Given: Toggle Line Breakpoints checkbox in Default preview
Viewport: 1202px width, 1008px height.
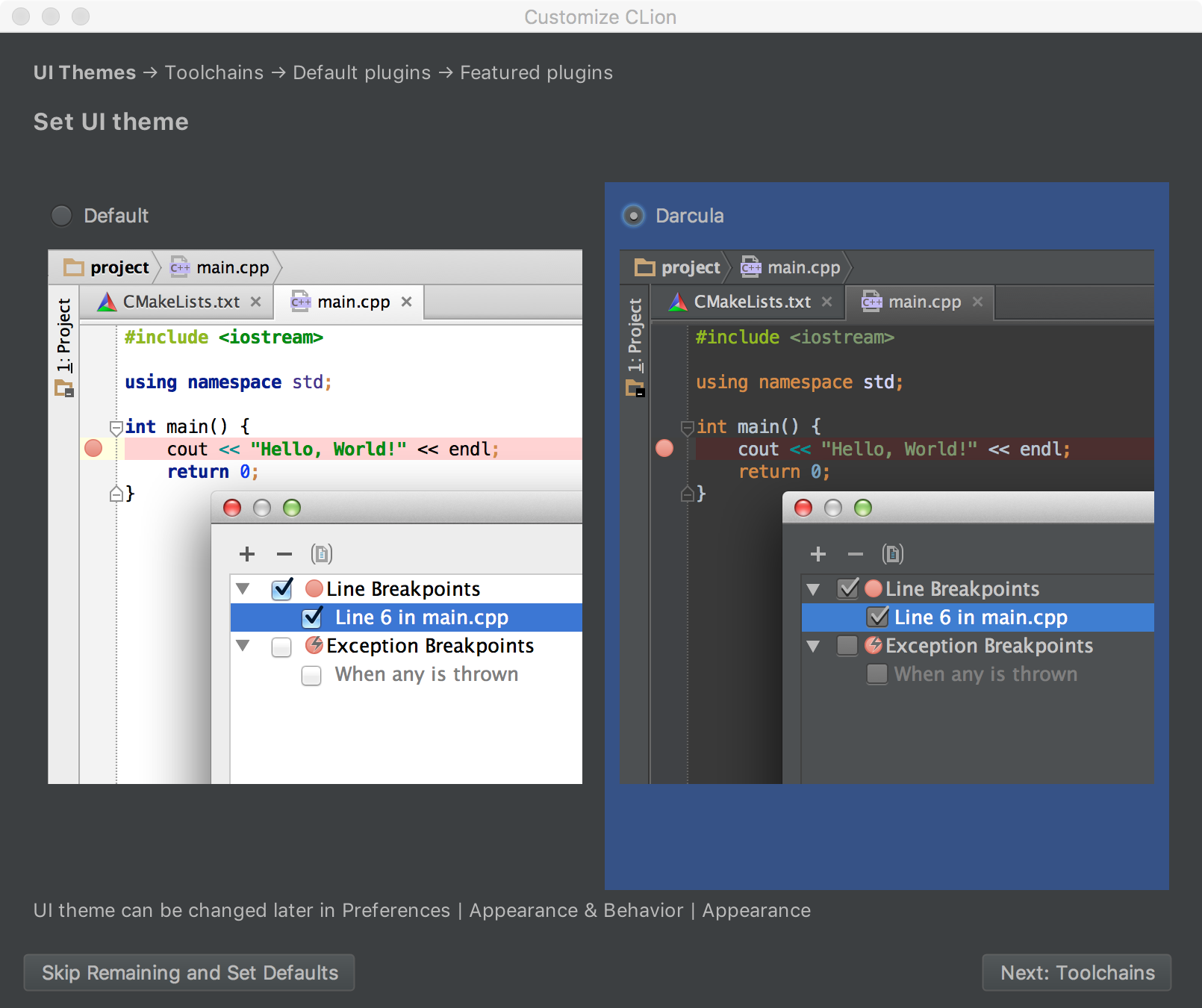Looking at the screenshot, I should click(x=282, y=589).
